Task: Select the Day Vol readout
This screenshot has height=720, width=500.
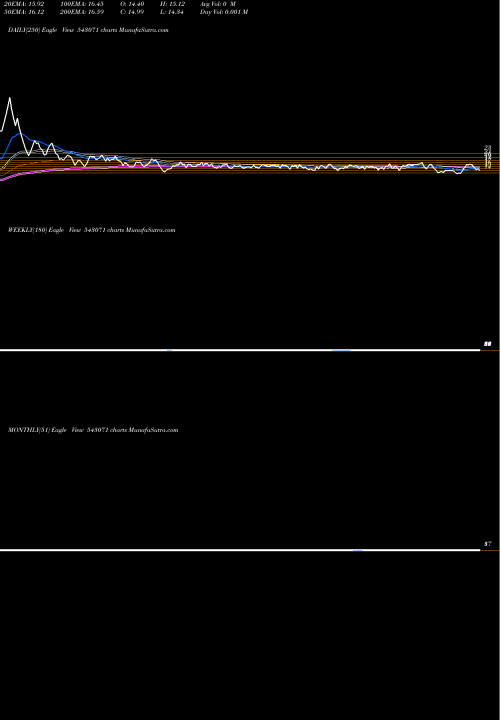Action: [224, 12]
